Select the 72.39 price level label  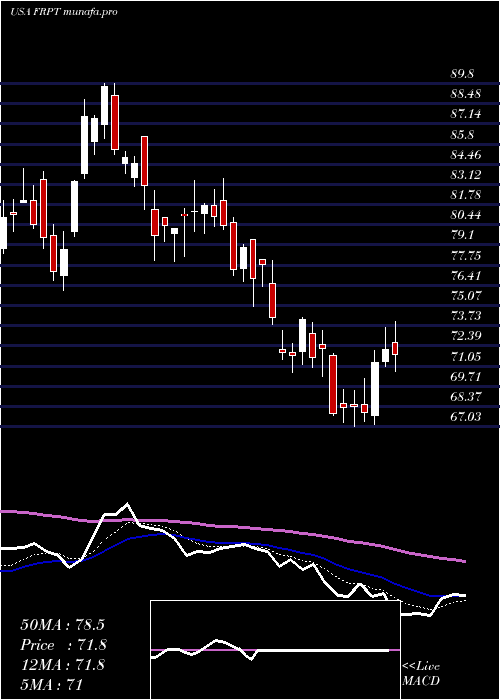pos(466,336)
